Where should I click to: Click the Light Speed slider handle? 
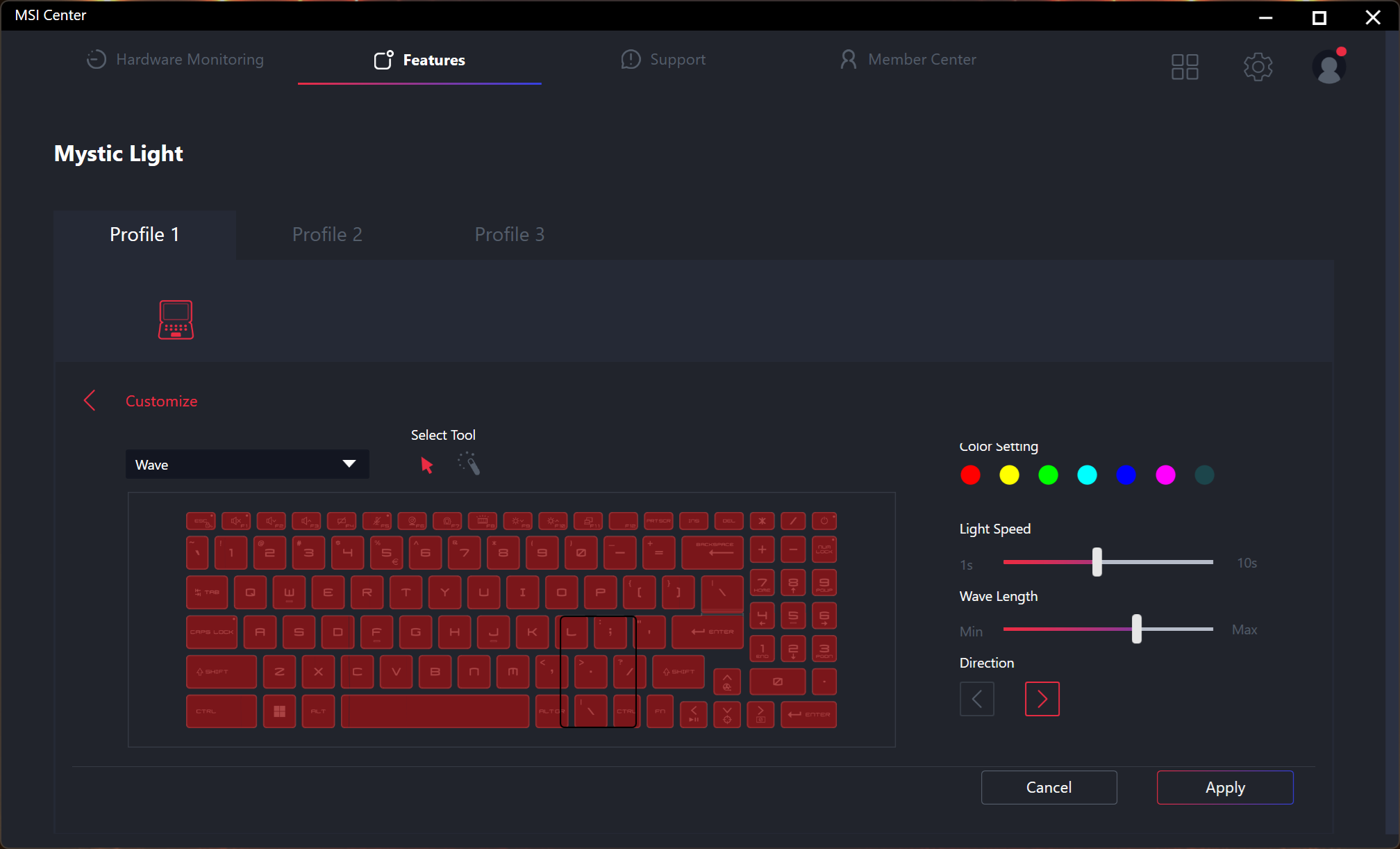click(1097, 562)
